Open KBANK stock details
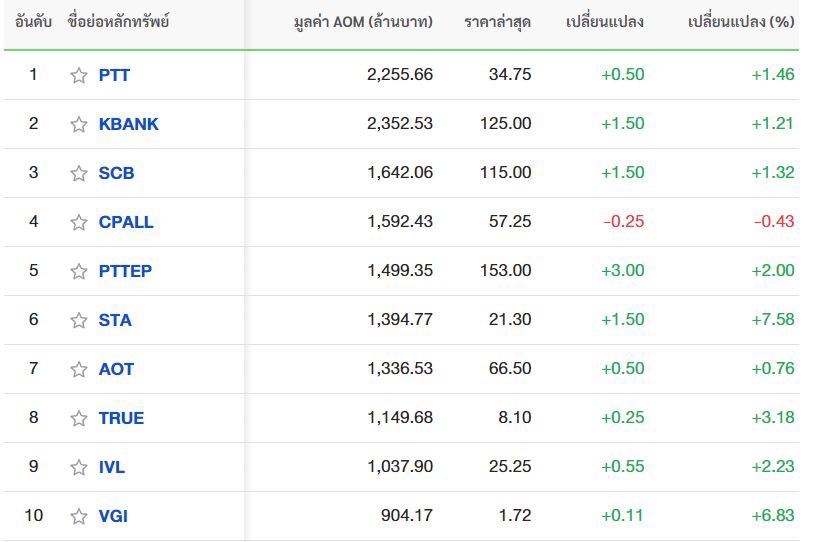This screenshot has height=542, width=824. (129, 124)
